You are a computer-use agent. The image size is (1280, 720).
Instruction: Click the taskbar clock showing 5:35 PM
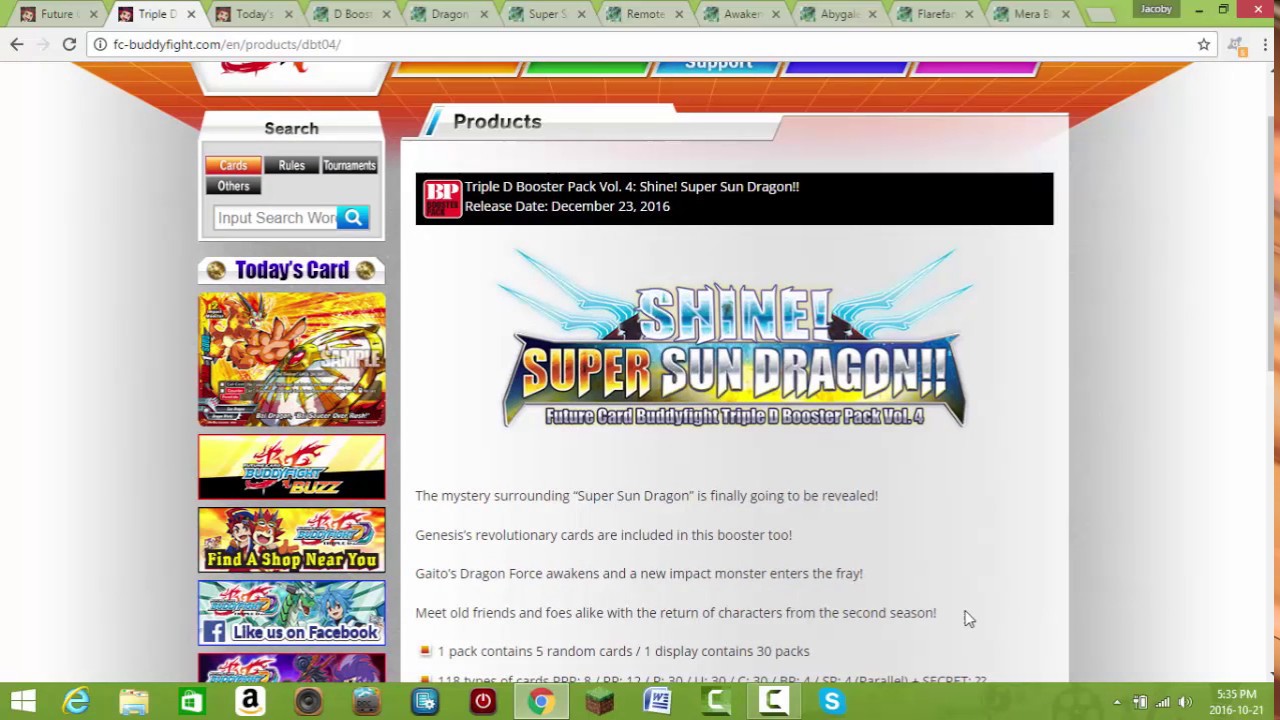(1236, 701)
